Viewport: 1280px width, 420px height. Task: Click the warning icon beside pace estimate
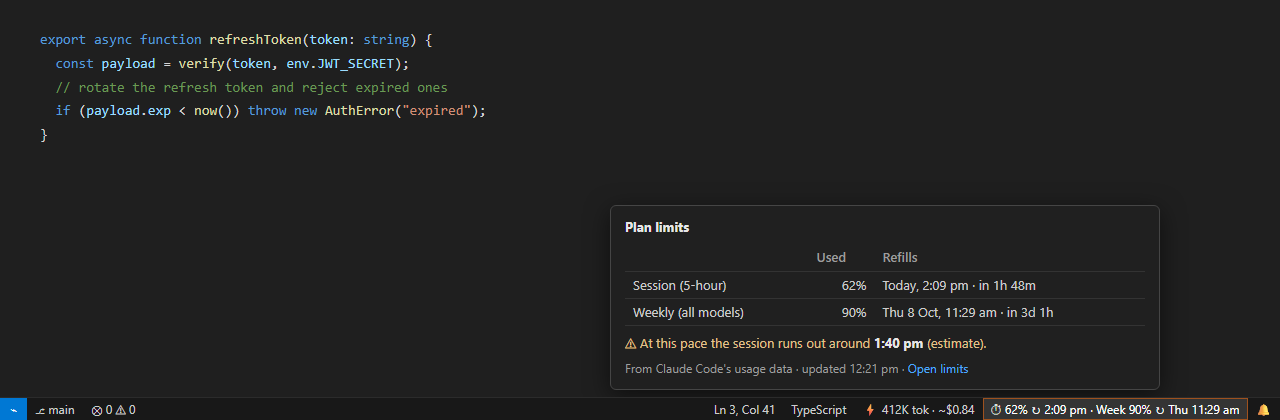pyautogui.click(x=631, y=343)
